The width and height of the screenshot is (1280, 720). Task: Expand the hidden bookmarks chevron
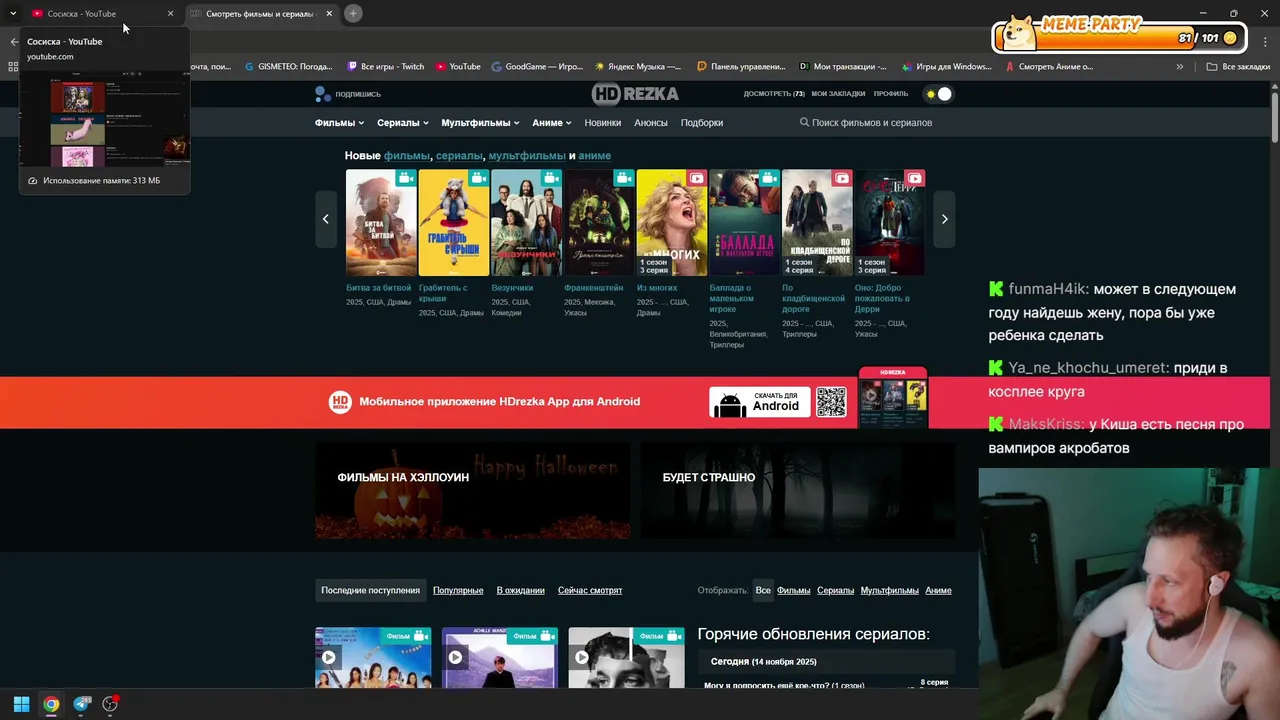click(1180, 67)
